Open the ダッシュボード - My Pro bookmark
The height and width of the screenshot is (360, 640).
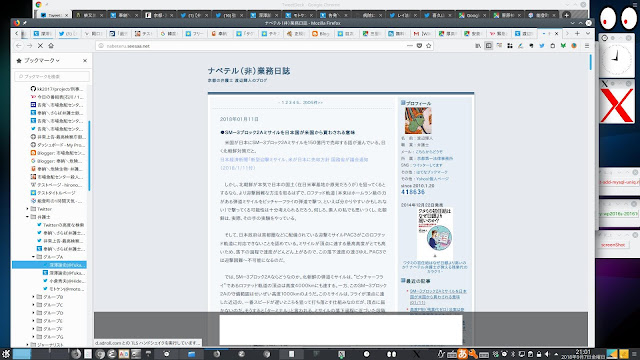point(58,145)
